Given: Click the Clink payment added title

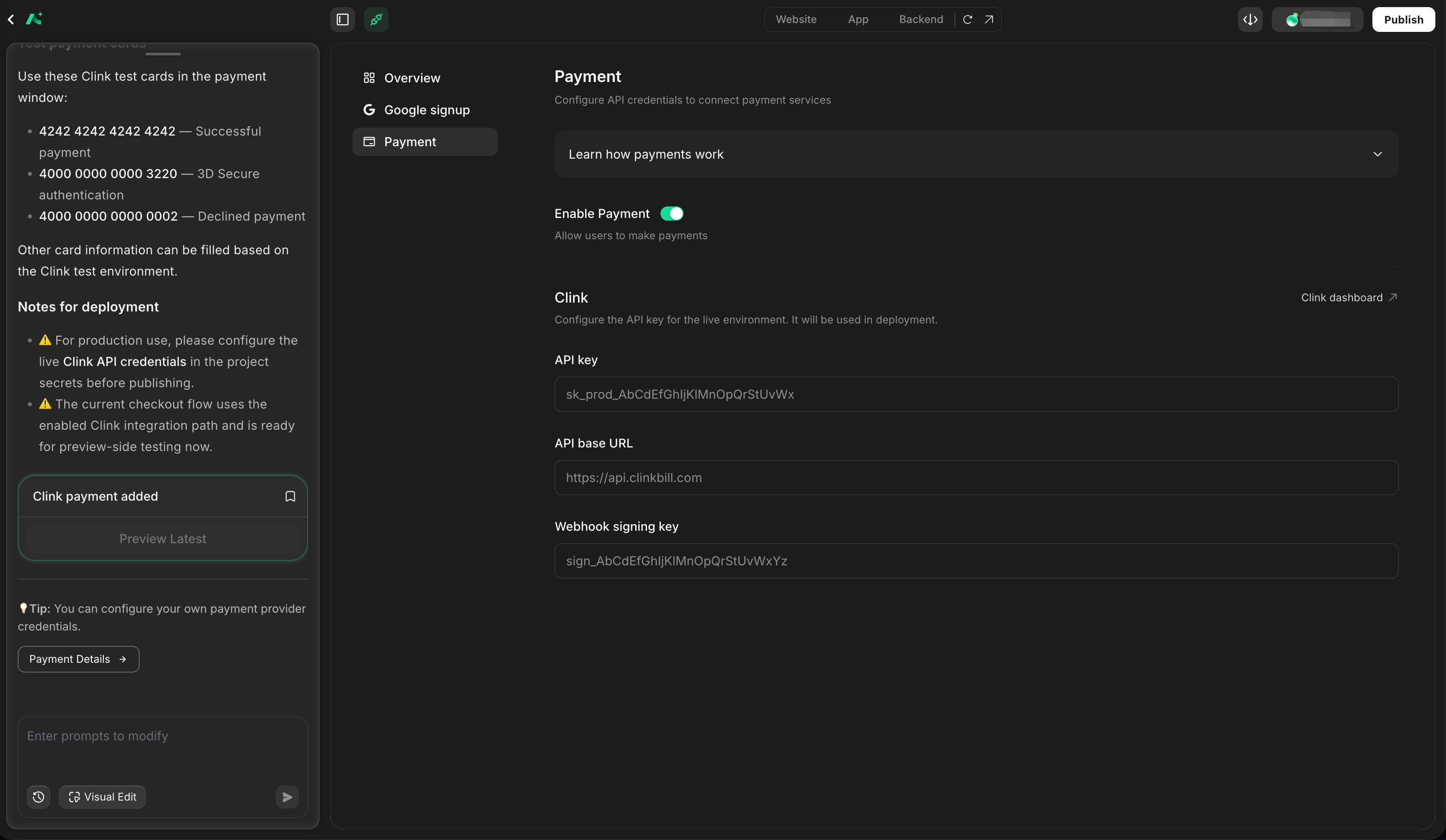Looking at the screenshot, I should coord(95,497).
